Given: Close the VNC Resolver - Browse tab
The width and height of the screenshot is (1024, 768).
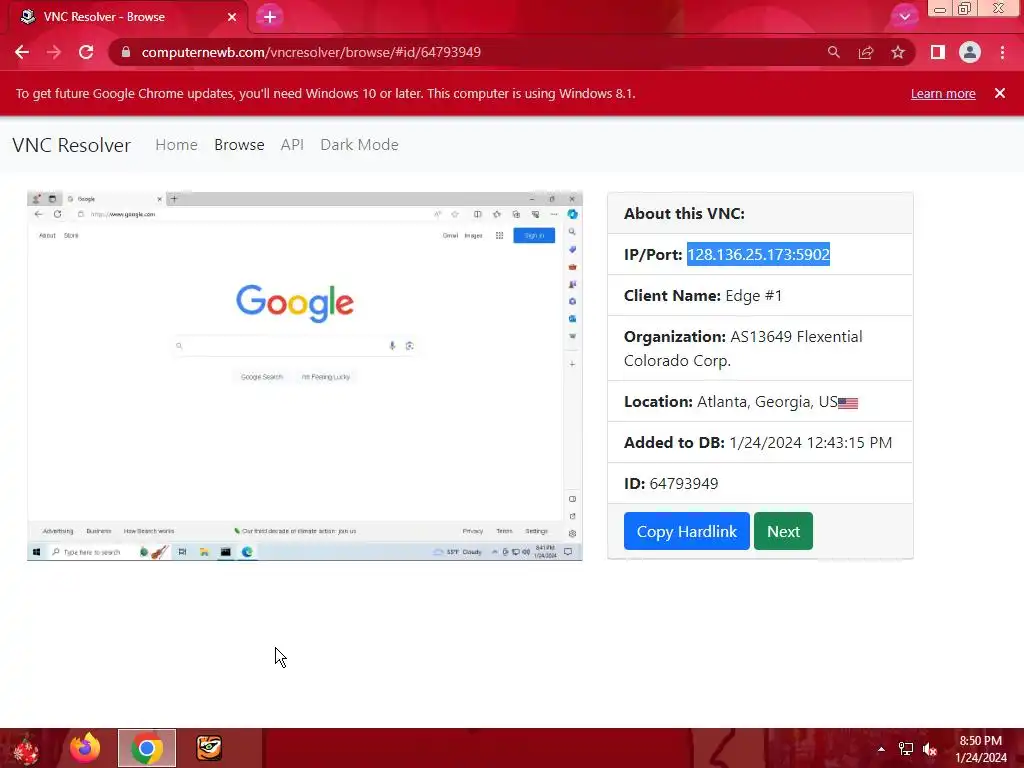Looking at the screenshot, I should [x=232, y=17].
